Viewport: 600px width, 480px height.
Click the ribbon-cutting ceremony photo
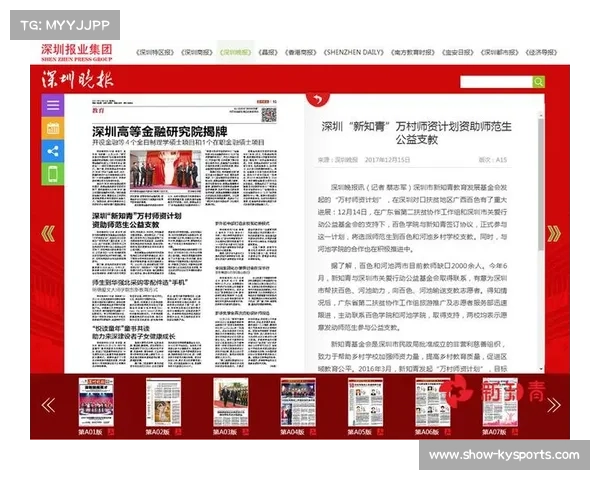pyautogui.click(x=165, y=170)
